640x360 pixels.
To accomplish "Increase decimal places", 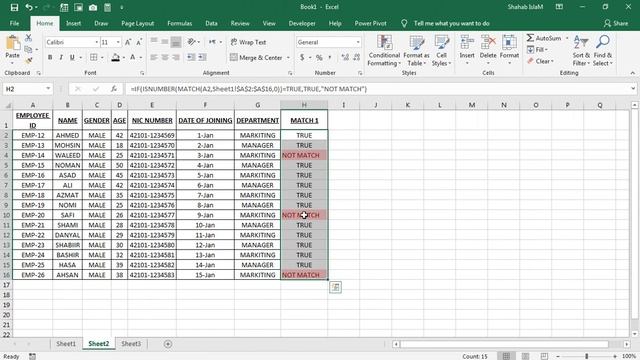I will click(x=345, y=58).
